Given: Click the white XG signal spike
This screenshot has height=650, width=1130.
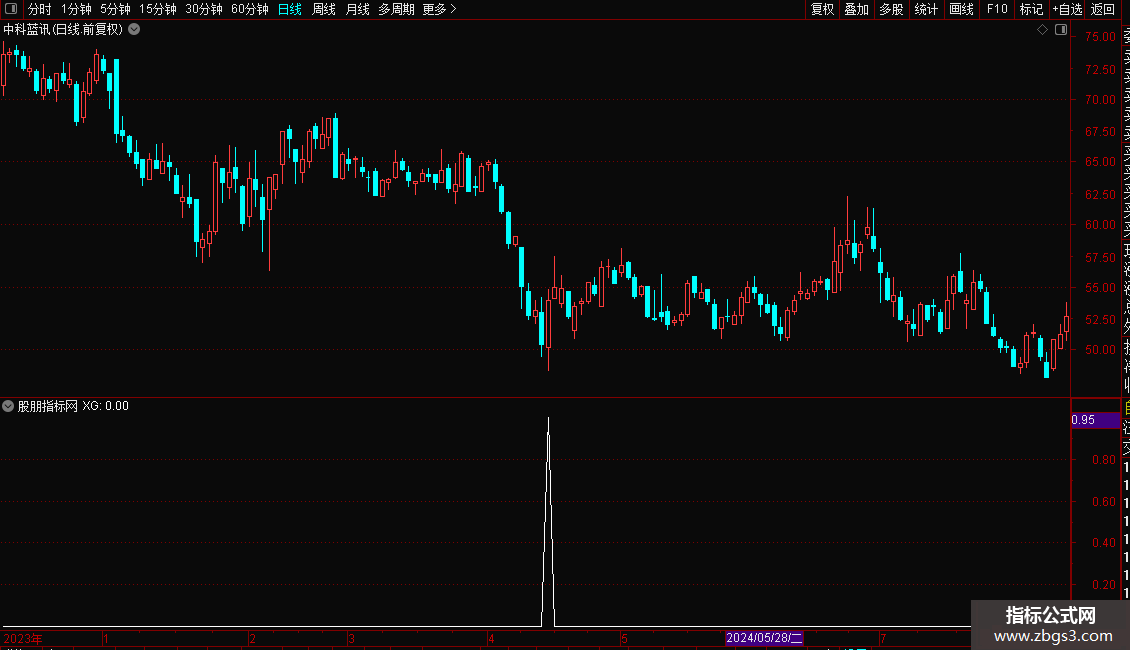Looking at the screenshot, I should pyautogui.click(x=548, y=522).
